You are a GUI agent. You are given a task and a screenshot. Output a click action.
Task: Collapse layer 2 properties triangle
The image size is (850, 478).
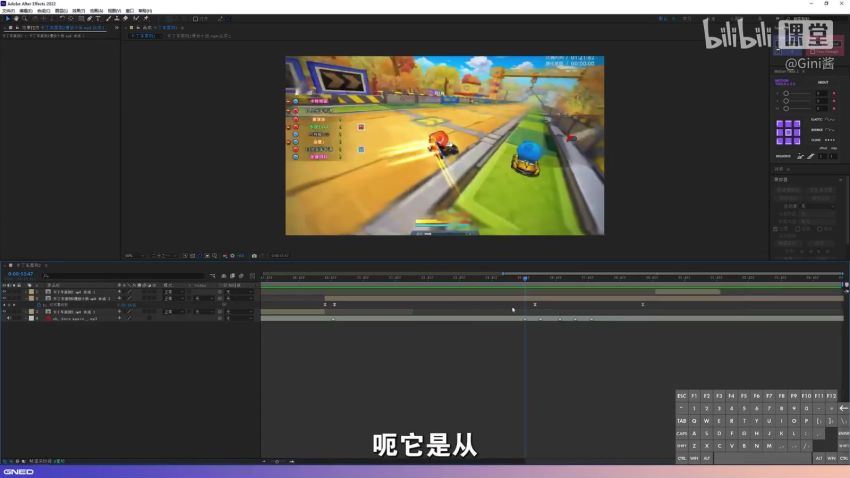point(25,298)
